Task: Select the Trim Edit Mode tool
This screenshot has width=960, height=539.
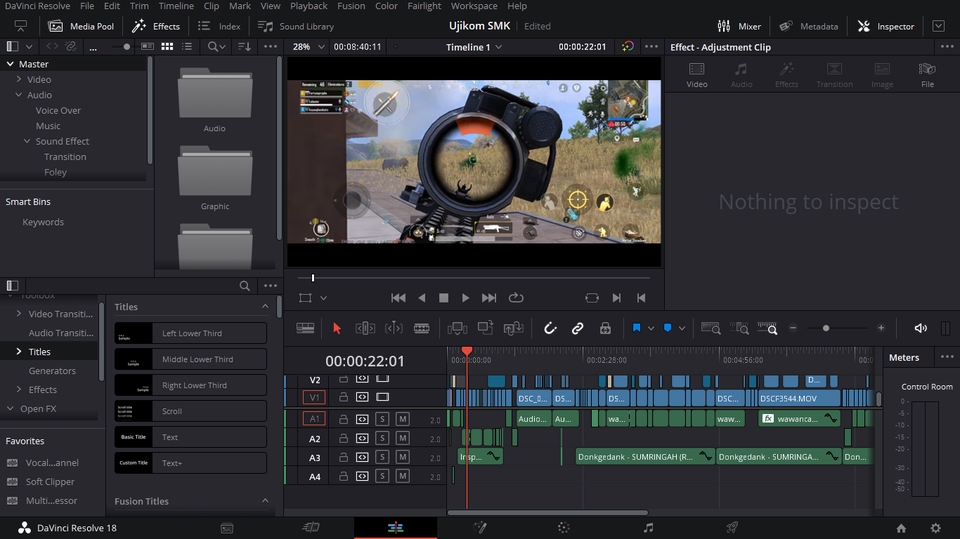Action: tap(365, 328)
